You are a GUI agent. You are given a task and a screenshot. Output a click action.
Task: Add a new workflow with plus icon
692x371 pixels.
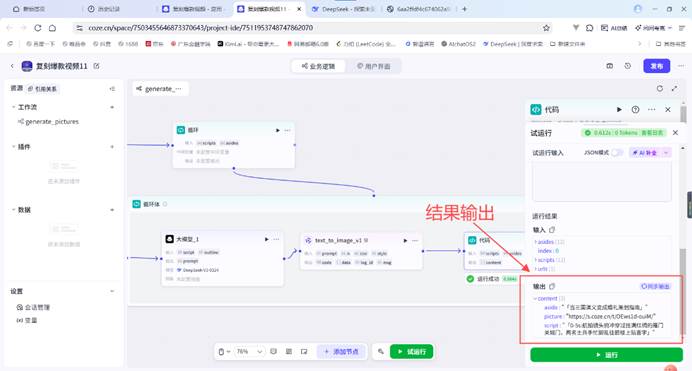coord(112,107)
